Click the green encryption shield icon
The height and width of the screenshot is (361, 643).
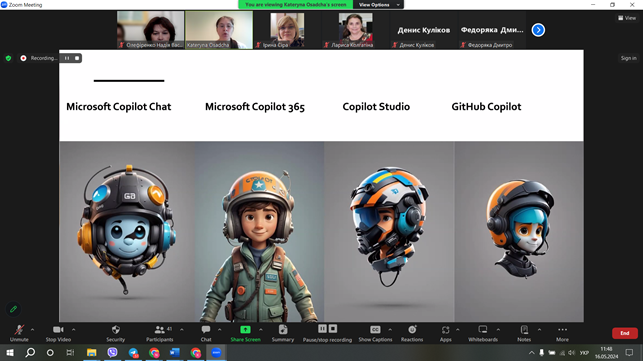pos(8,58)
